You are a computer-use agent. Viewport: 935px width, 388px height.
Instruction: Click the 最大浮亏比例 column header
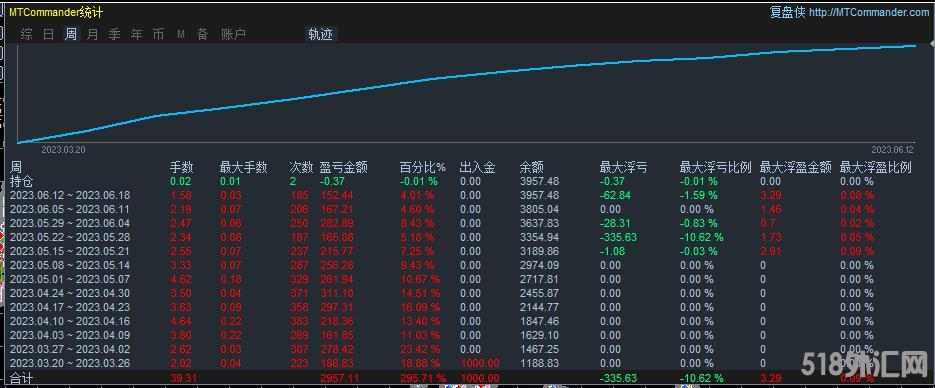(716, 168)
